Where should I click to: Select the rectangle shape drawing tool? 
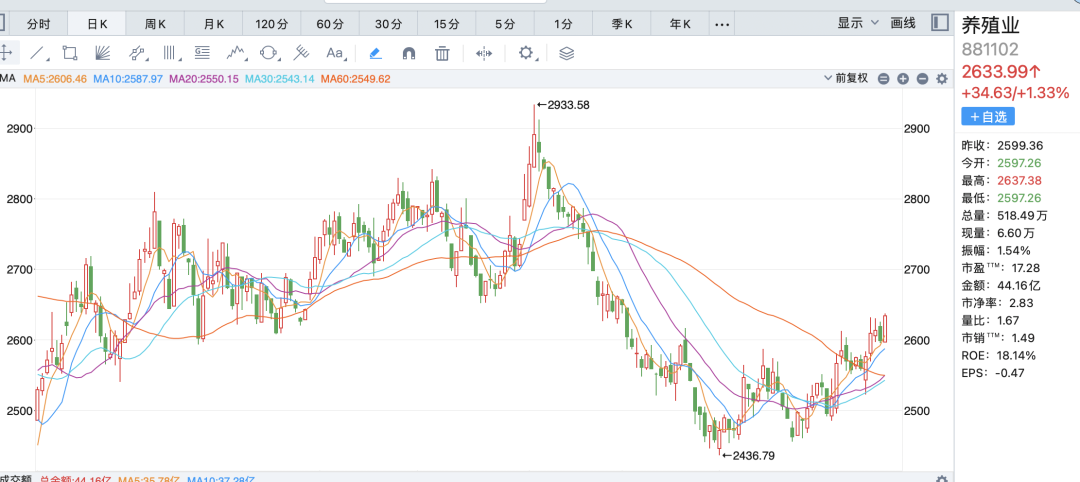click(x=70, y=53)
